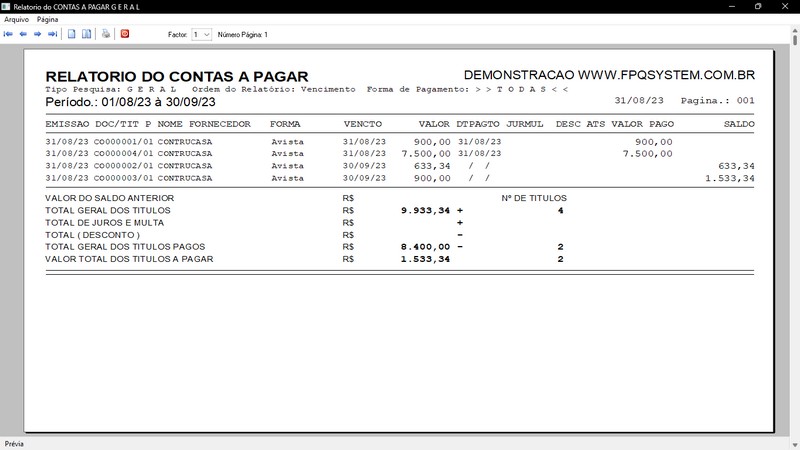Click the 'Período.: 01/08/23 à 30/09/23' line

click(131, 102)
